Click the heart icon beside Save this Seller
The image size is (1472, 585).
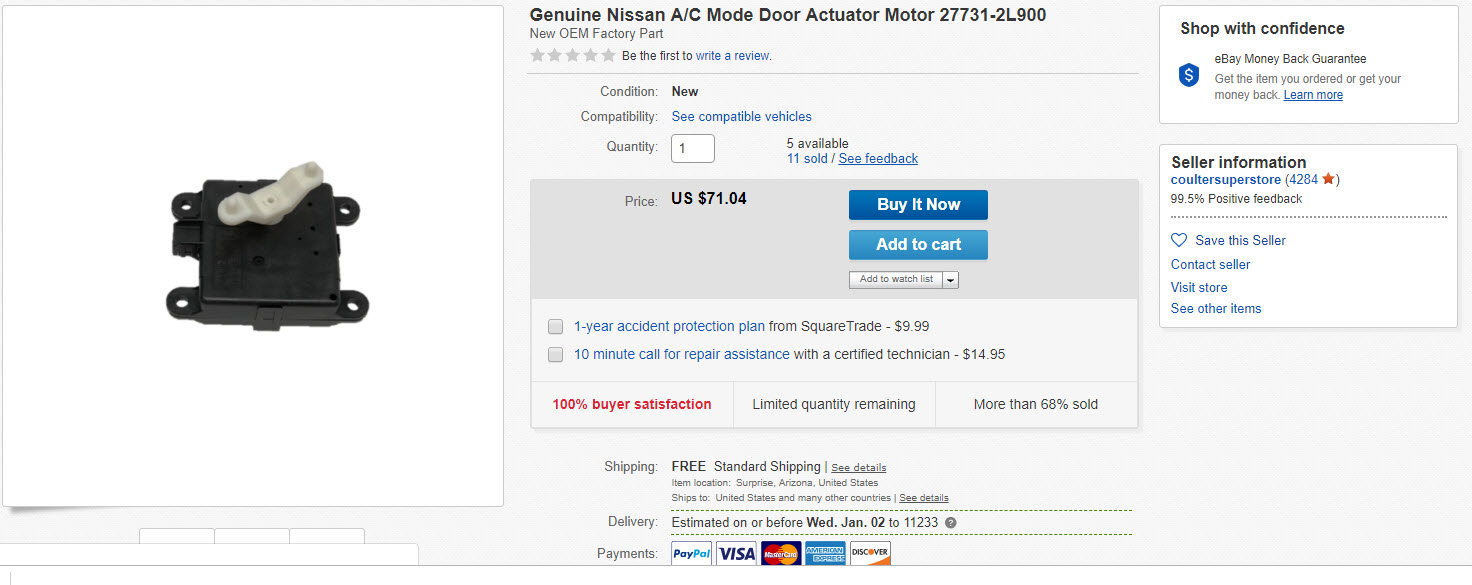click(x=1179, y=240)
